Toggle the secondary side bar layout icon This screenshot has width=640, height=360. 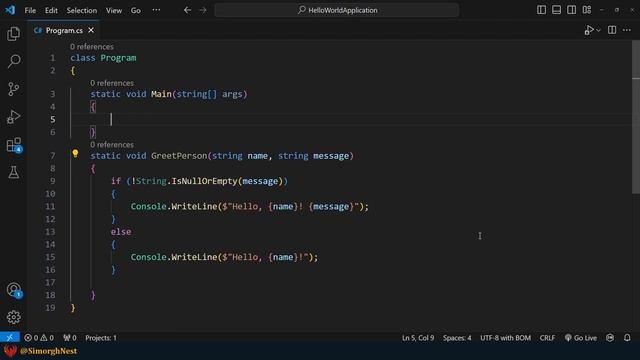point(571,10)
